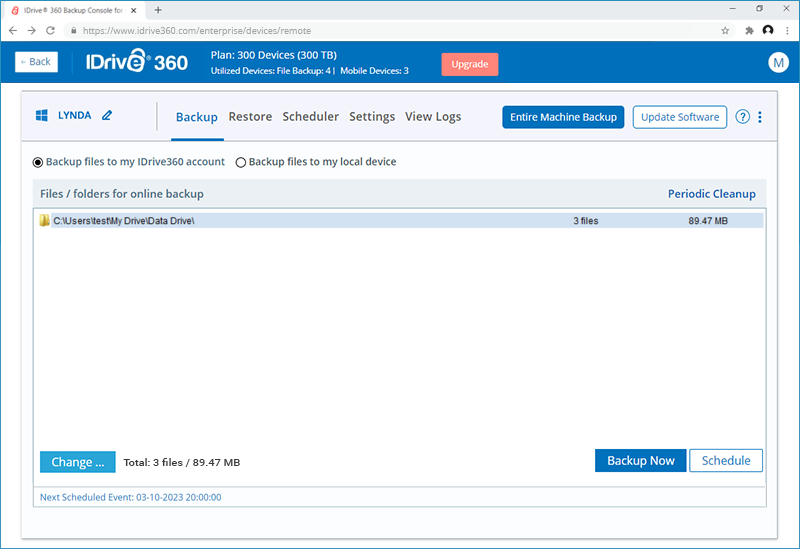Click the Windows logo next to LYNDA
The height and width of the screenshot is (549, 800).
pyautogui.click(x=42, y=115)
